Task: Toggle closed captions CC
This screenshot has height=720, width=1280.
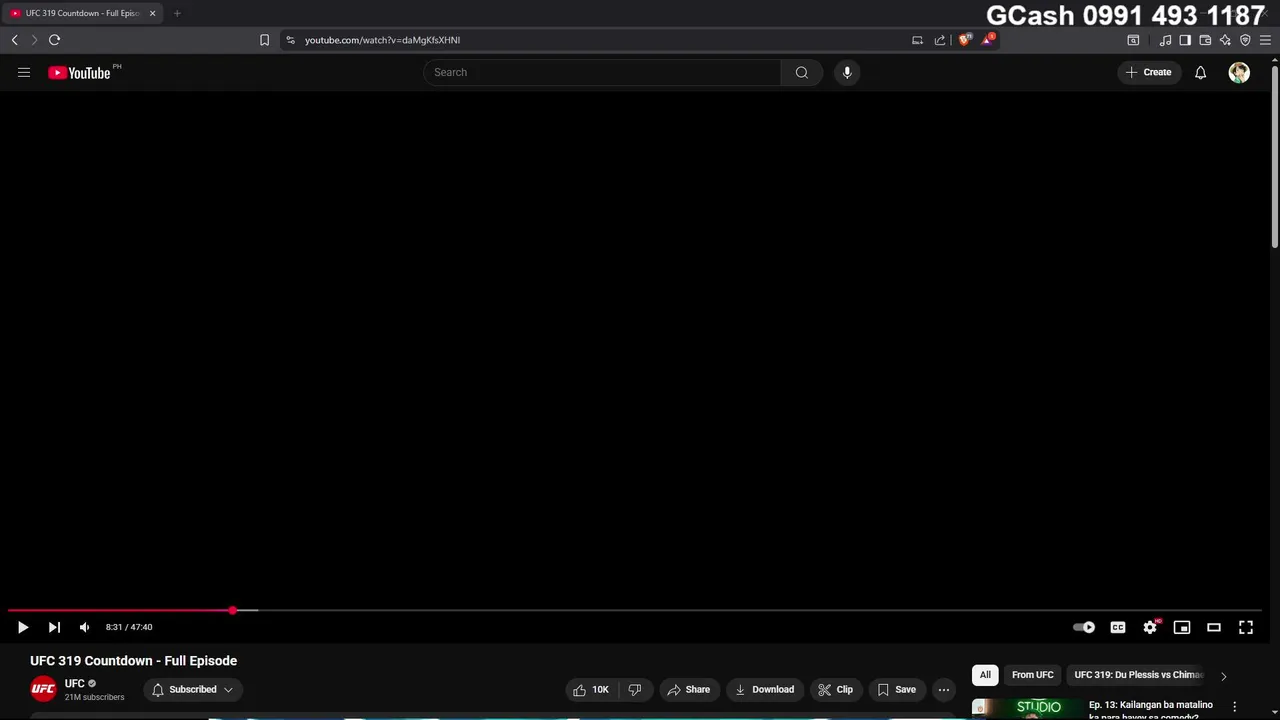Action: click(x=1118, y=627)
